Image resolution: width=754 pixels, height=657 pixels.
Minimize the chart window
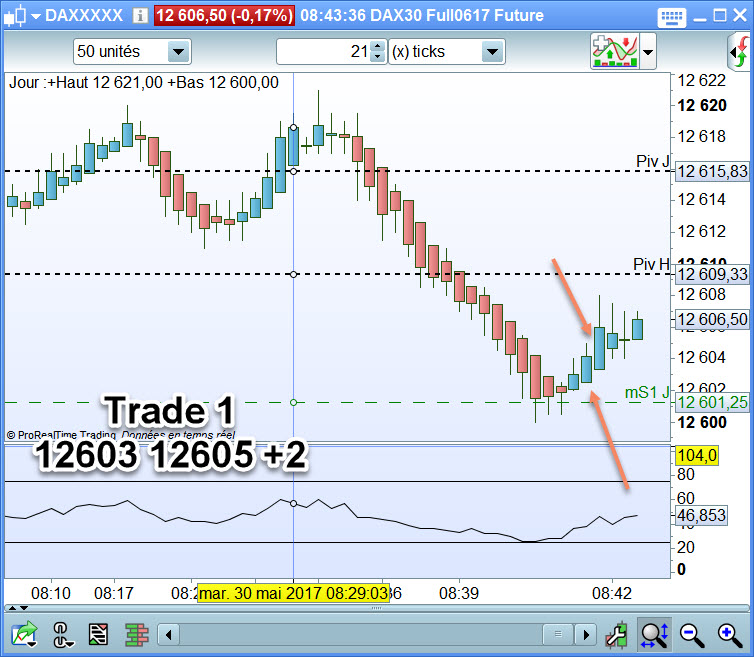[700, 18]
